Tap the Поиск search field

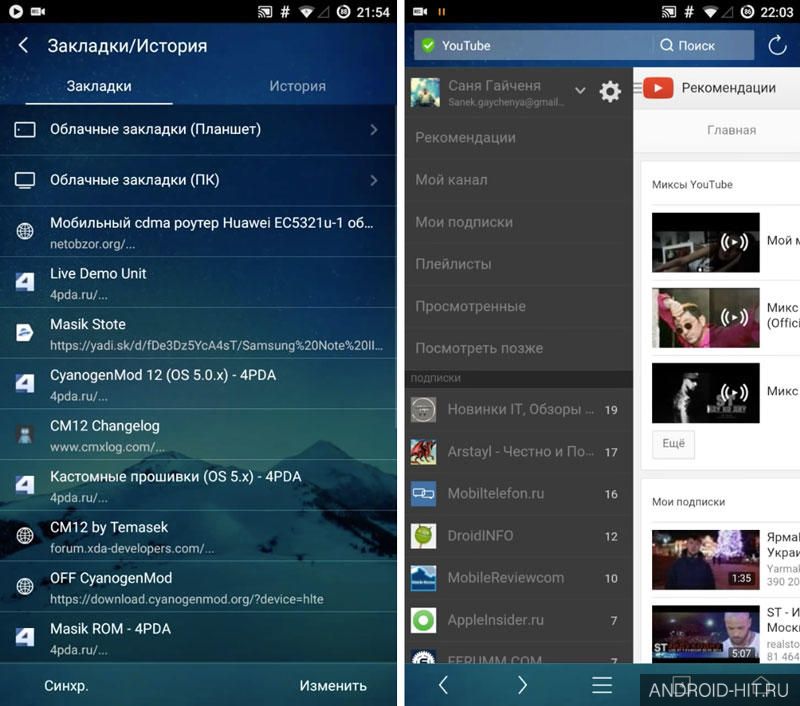703,45
